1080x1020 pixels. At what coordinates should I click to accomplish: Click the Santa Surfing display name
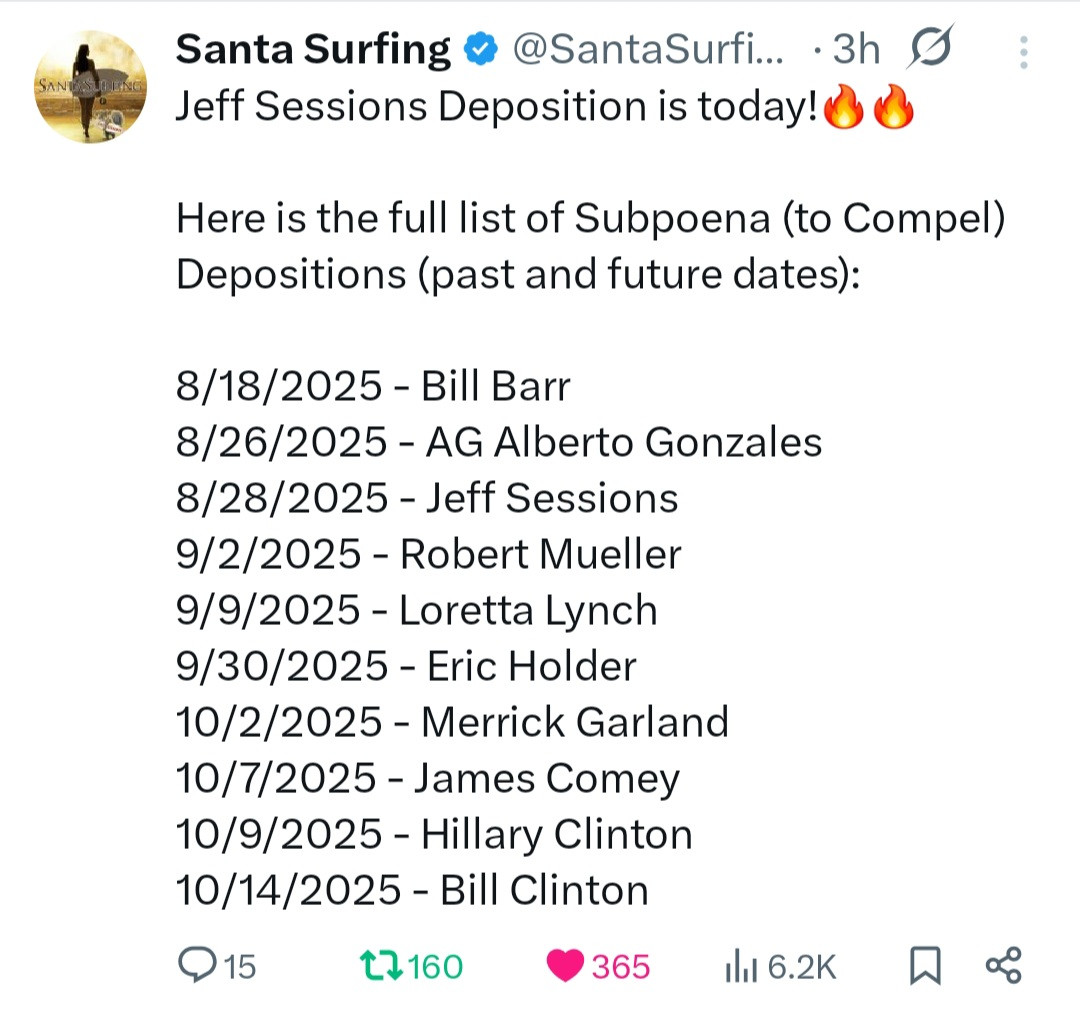[313, 49]
